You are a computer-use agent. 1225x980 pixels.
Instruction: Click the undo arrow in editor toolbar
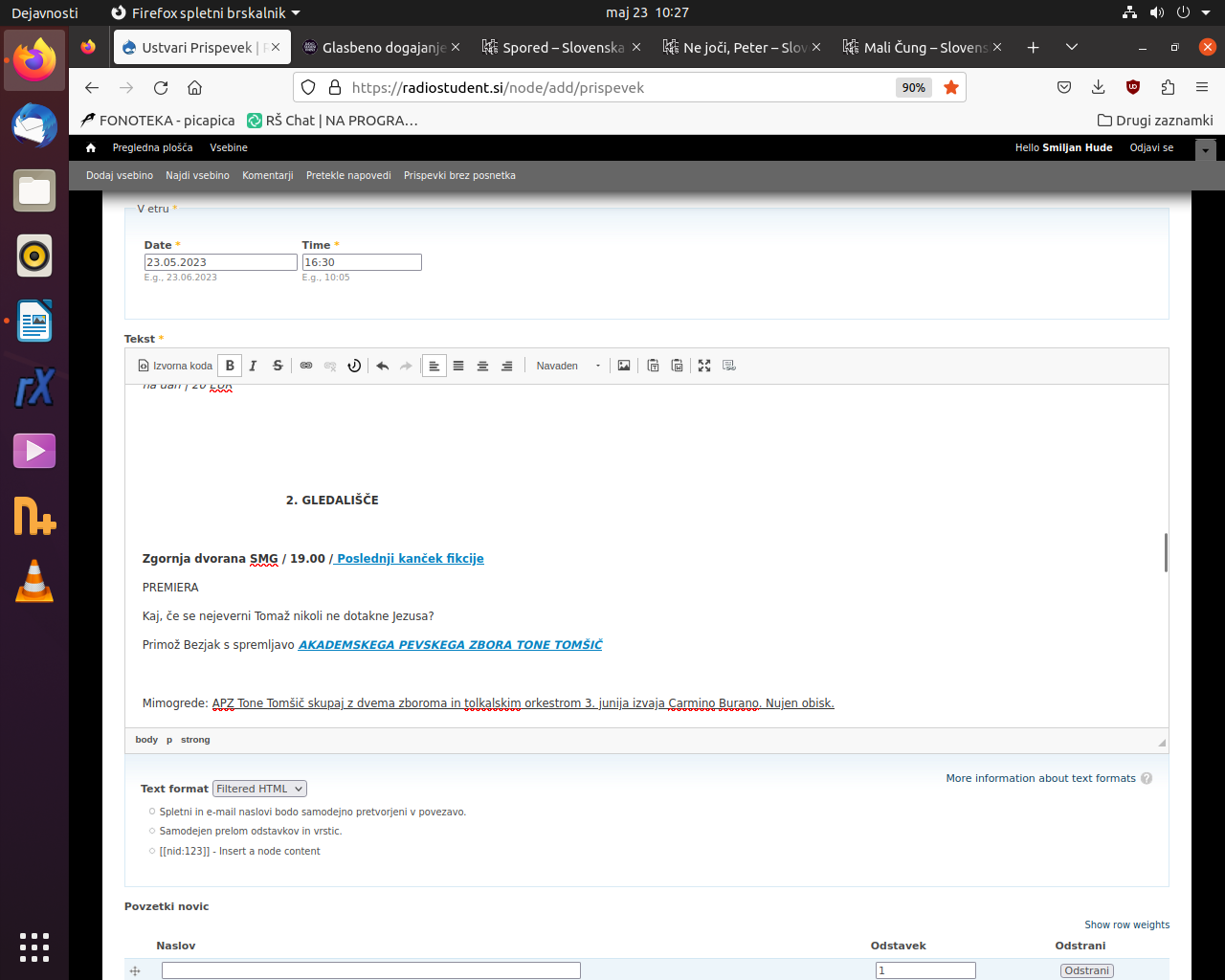point(383,366)
